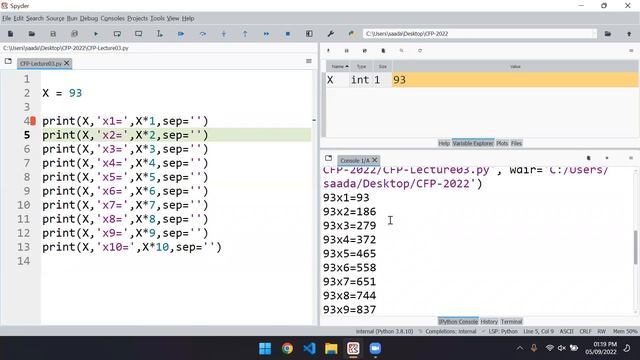Switch to the Help pane tab
Image resolution: width=640 pixels, height=360 pixels.
(444, 143)
